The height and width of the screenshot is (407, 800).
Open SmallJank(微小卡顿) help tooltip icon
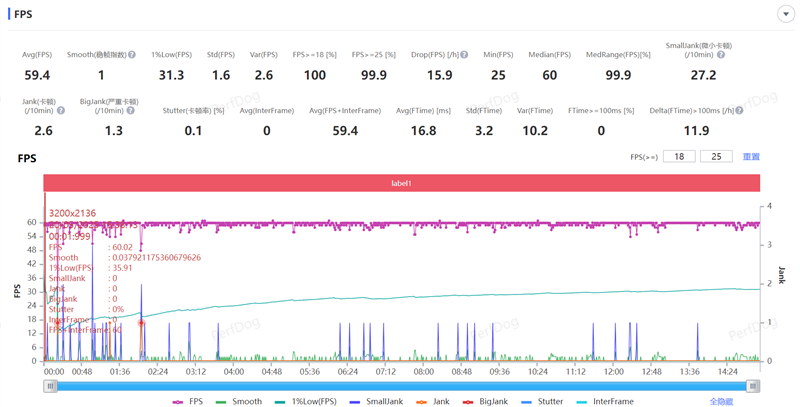[x=721, y=55]
